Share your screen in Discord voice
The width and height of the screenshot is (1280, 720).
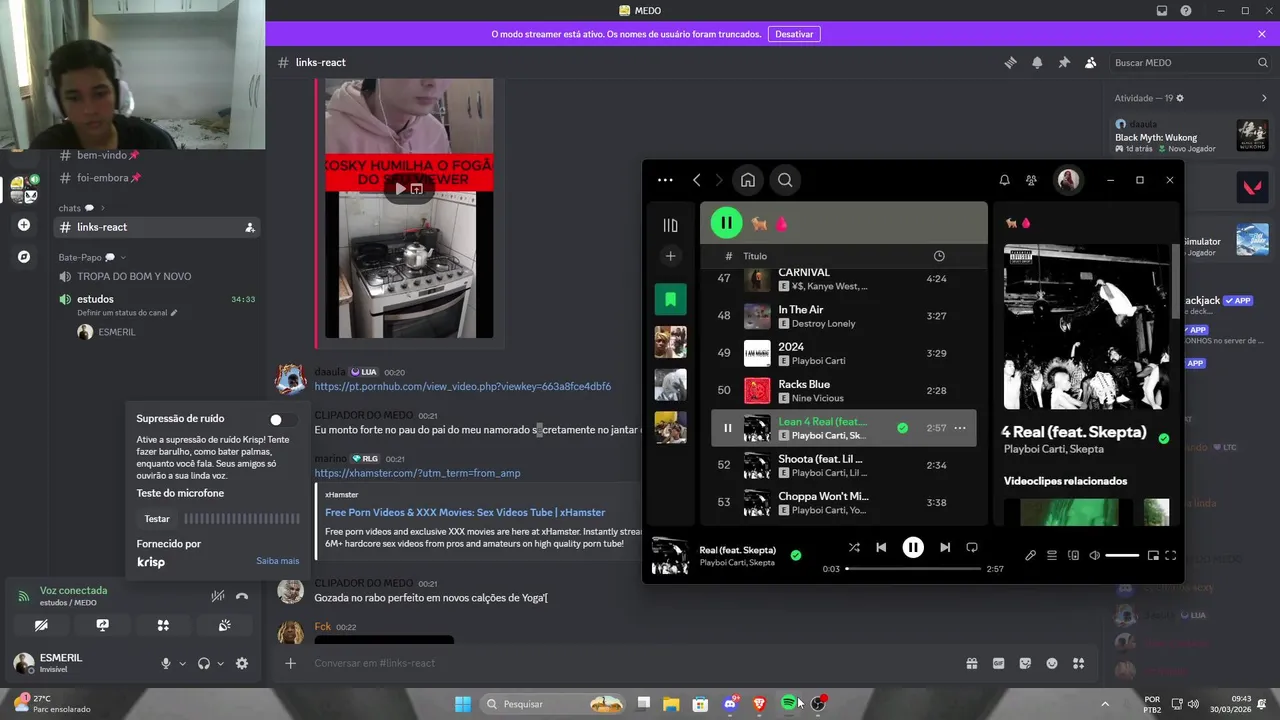[102, 625]
